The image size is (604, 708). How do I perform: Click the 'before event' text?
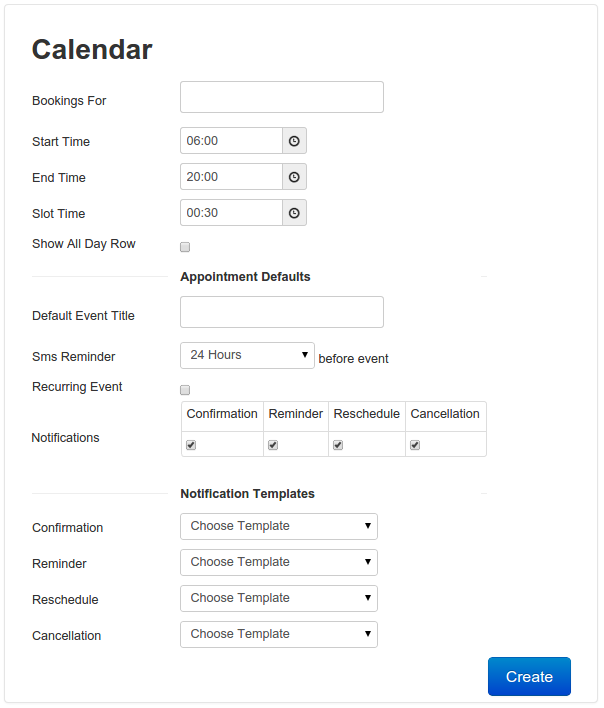pyautogui.click(x=353, y=359)
